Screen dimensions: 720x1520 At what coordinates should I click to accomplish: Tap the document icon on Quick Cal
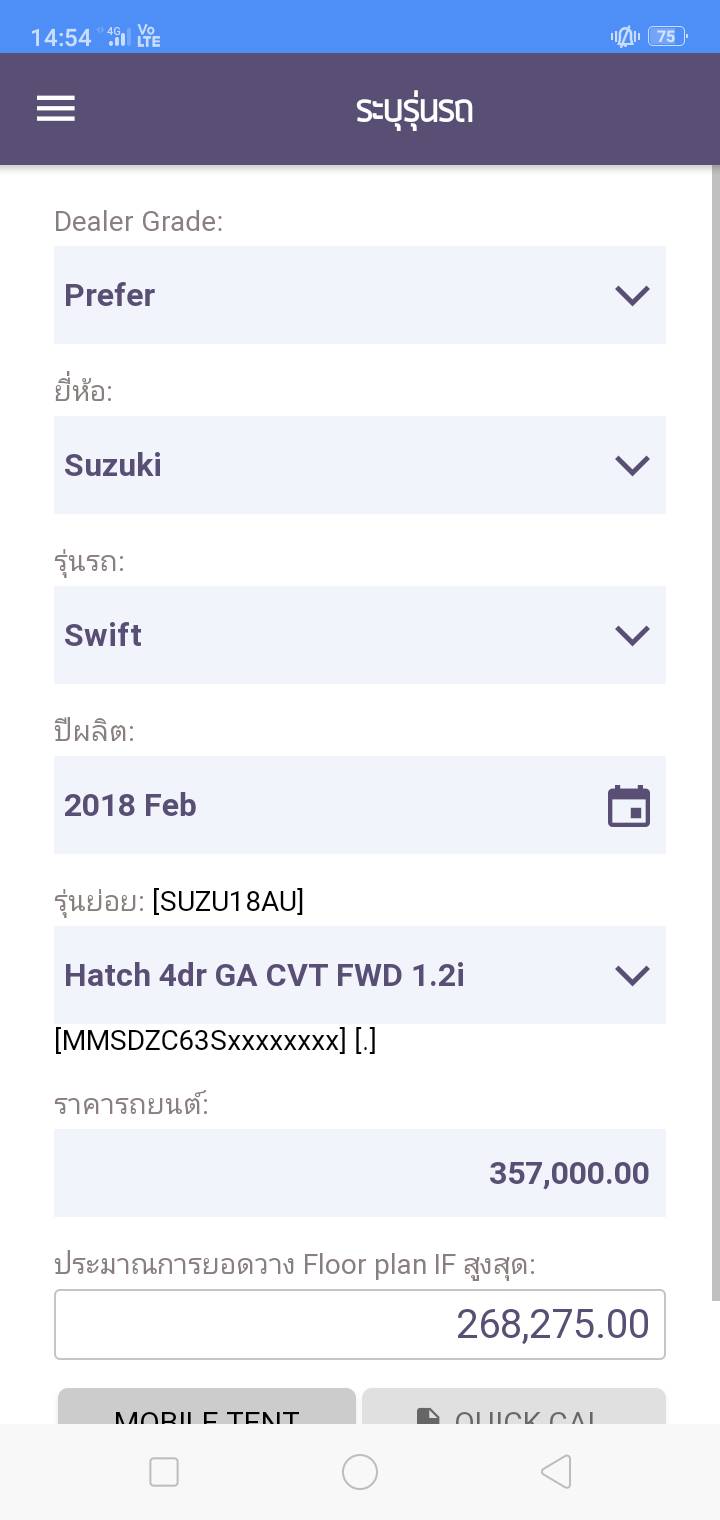(x=428, y=1415)
